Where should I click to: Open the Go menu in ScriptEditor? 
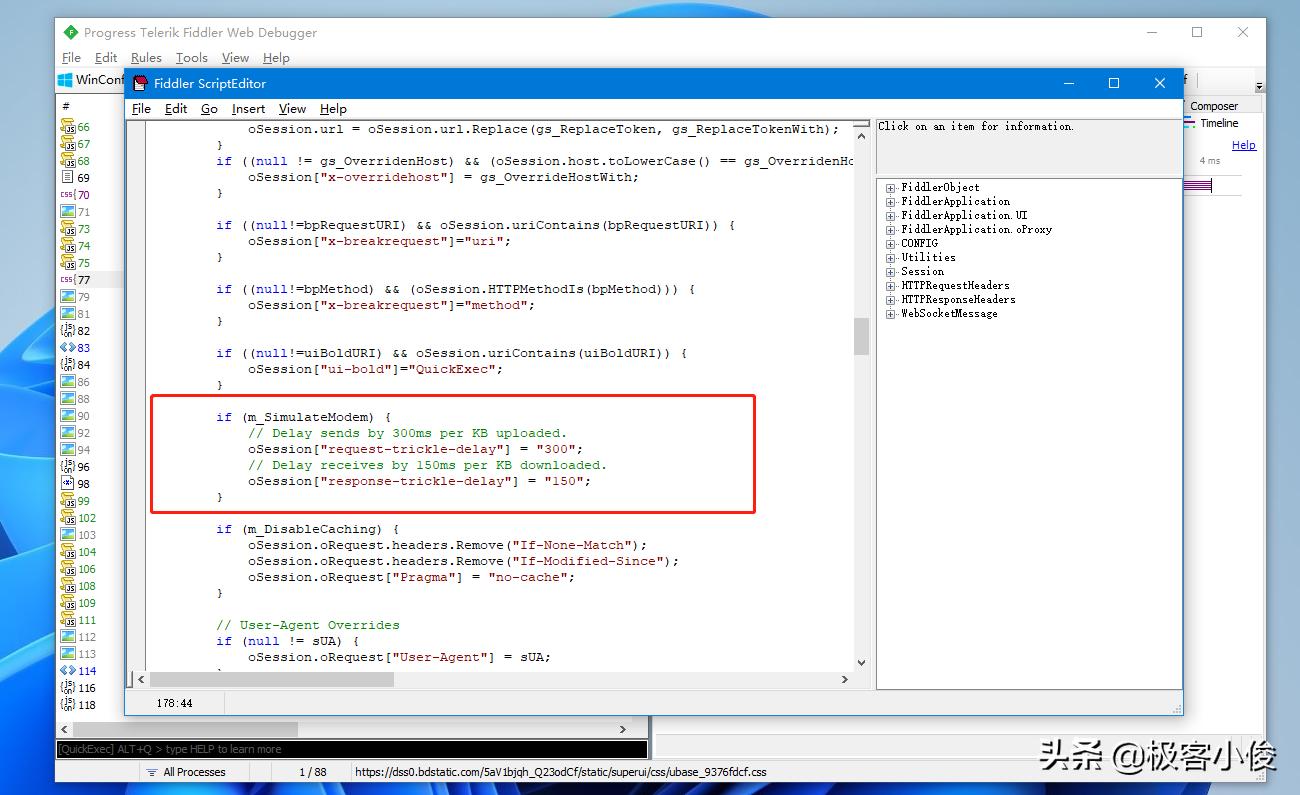(x=209, y=109)
